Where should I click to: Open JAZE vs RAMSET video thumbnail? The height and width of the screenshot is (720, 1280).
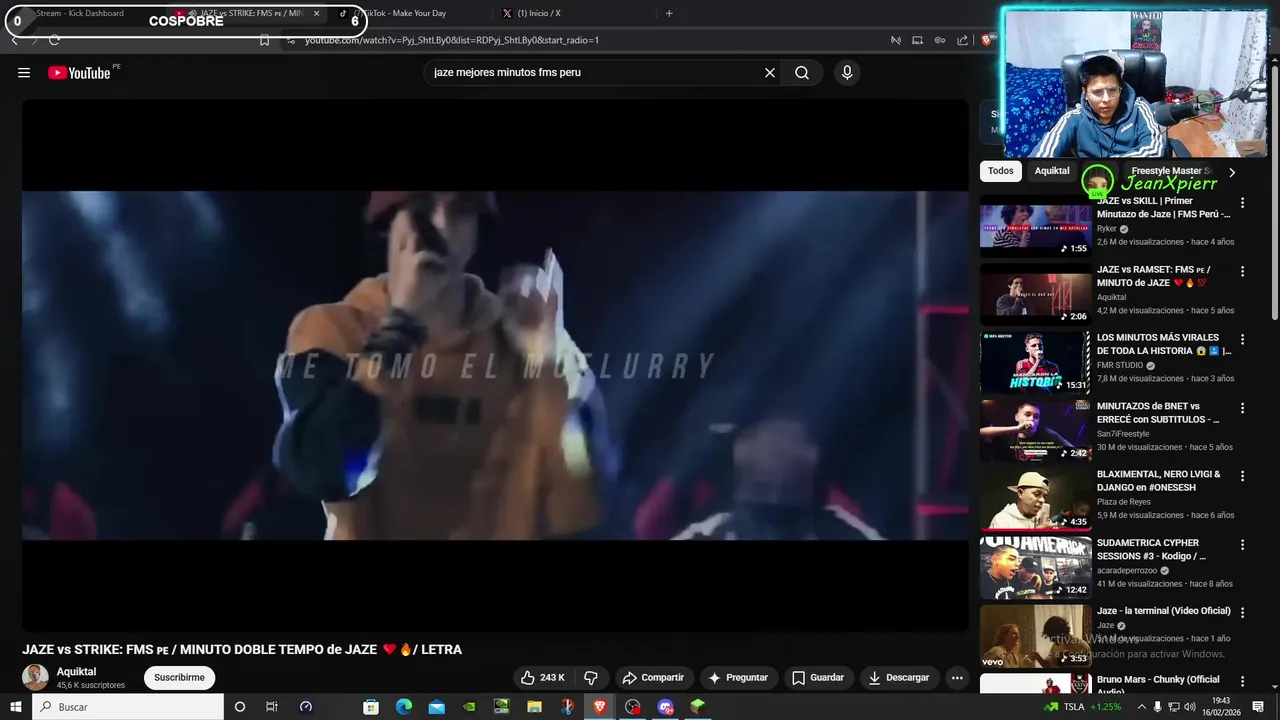tap(1035, 295)
